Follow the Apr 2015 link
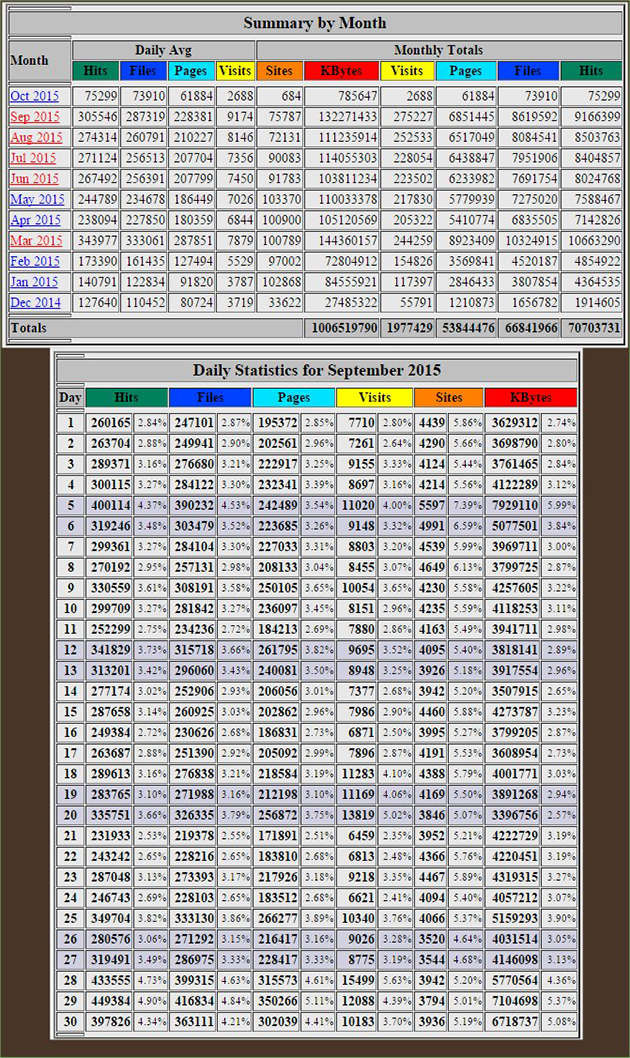 (35, 220)
